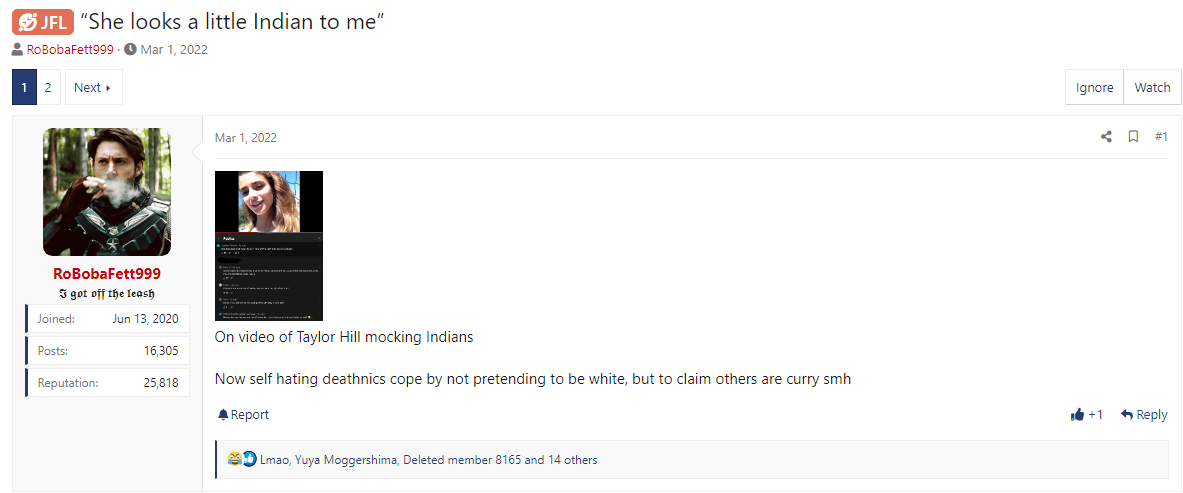1183x493 pixels.
Task: Click the share icon on post #1
Action: click(1106, 137)
